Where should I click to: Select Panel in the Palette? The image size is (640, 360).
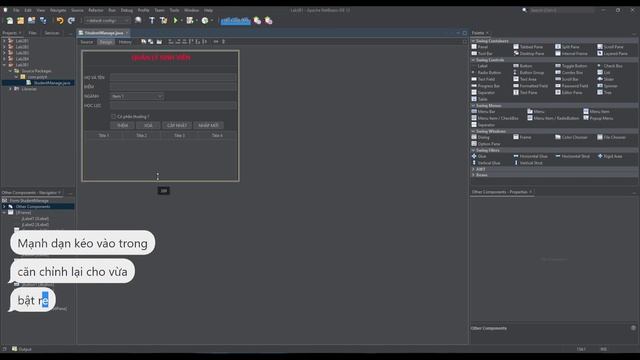tap(480, 47)
